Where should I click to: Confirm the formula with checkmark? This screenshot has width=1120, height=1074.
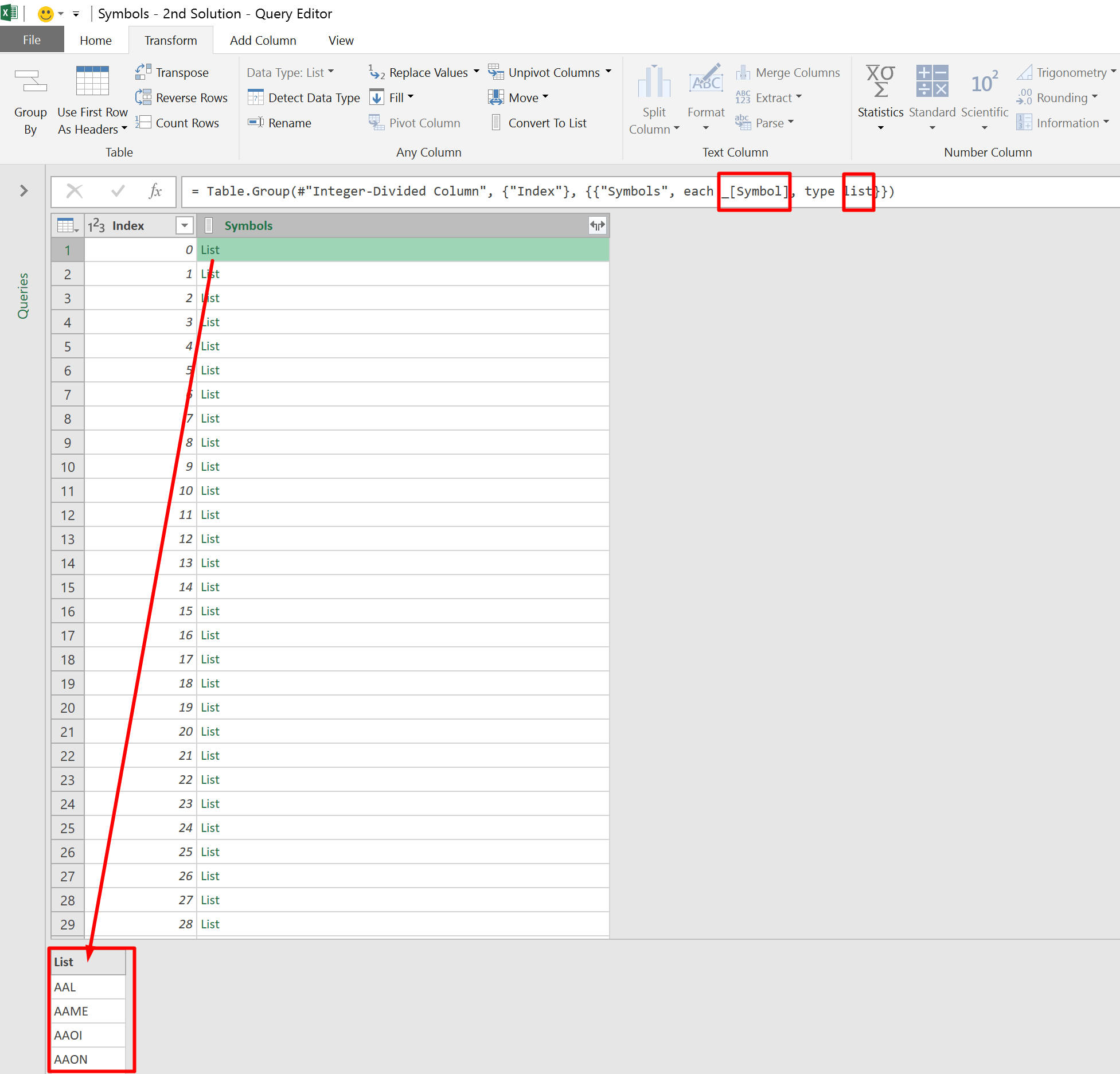(118, 191)
